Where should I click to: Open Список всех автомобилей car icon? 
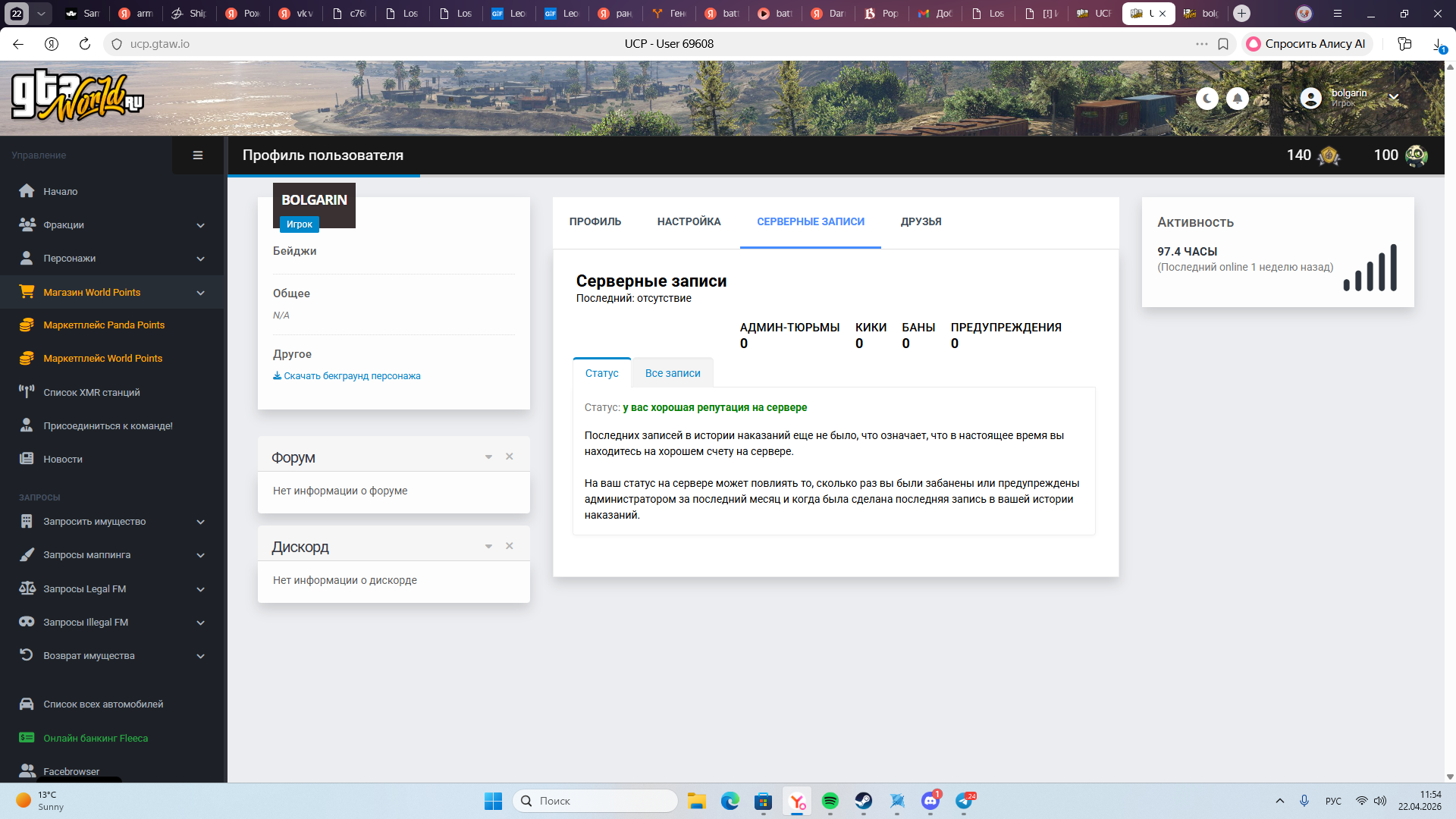(27, 704)
